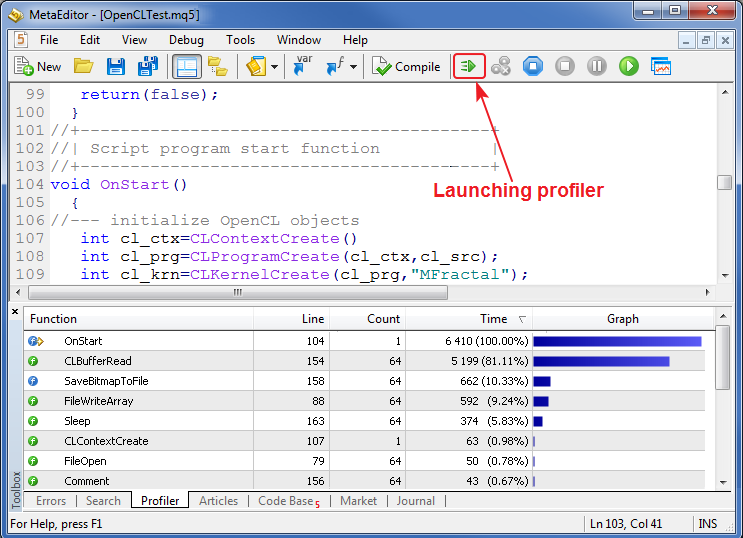The height and width of the screenshot is (538, 743).
Task: Click the blue stop-square toolbar icon
Action: [x=533, y=66]
